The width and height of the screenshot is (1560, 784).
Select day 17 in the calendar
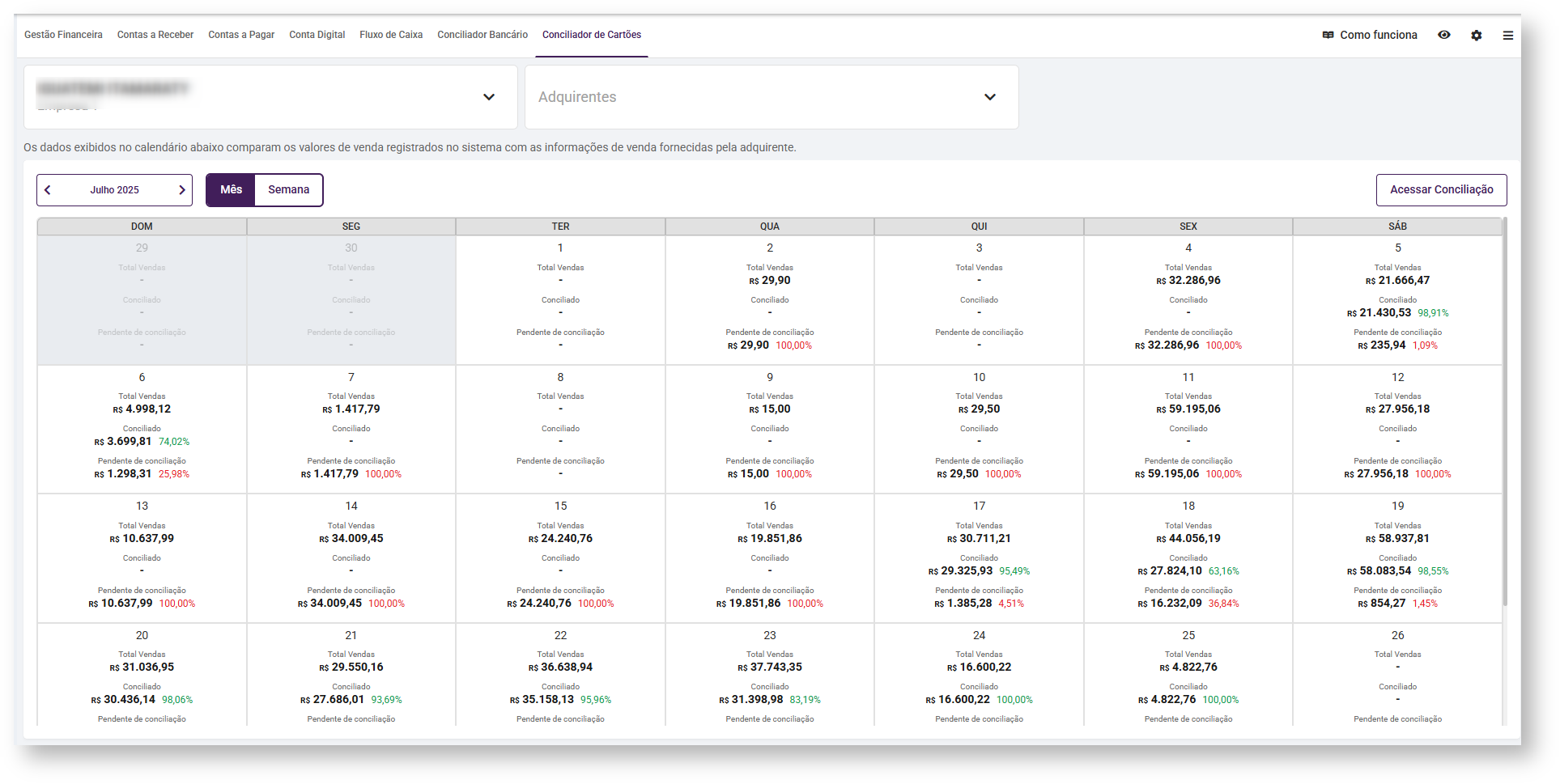(979, 557)
